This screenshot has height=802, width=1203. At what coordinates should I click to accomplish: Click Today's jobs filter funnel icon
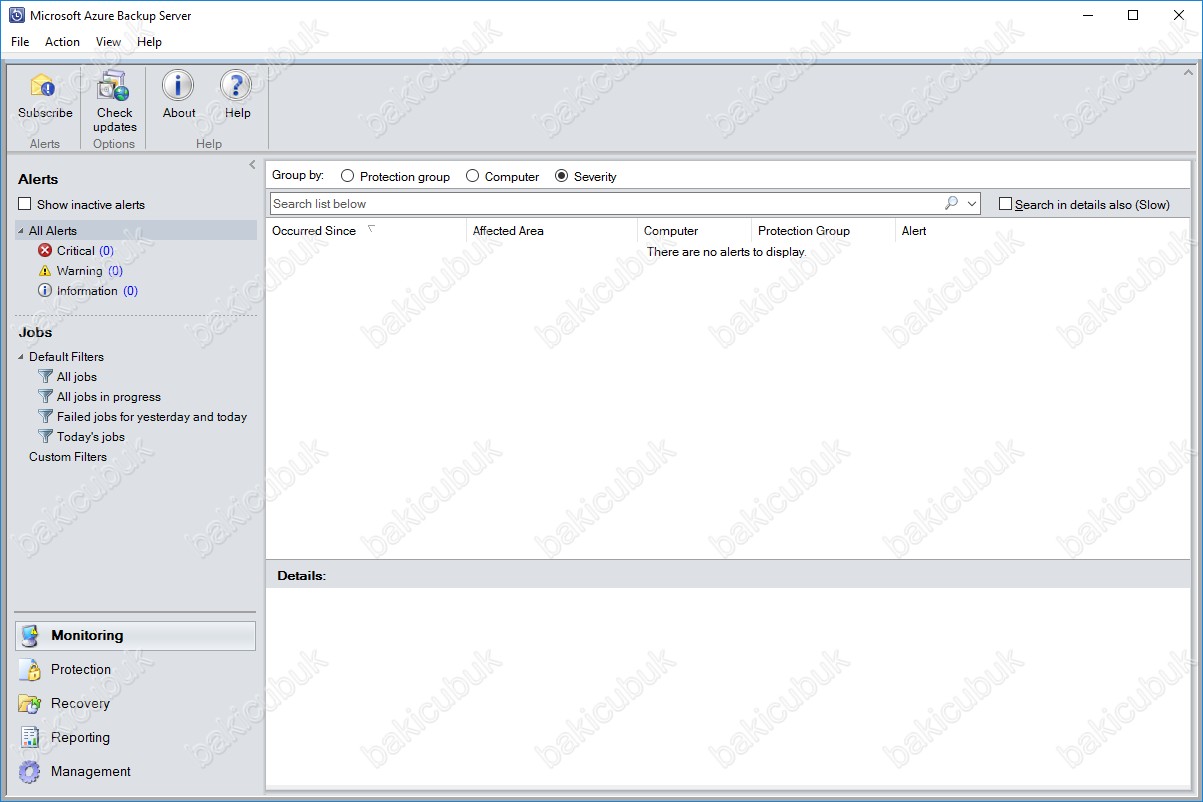coord(45,437)
